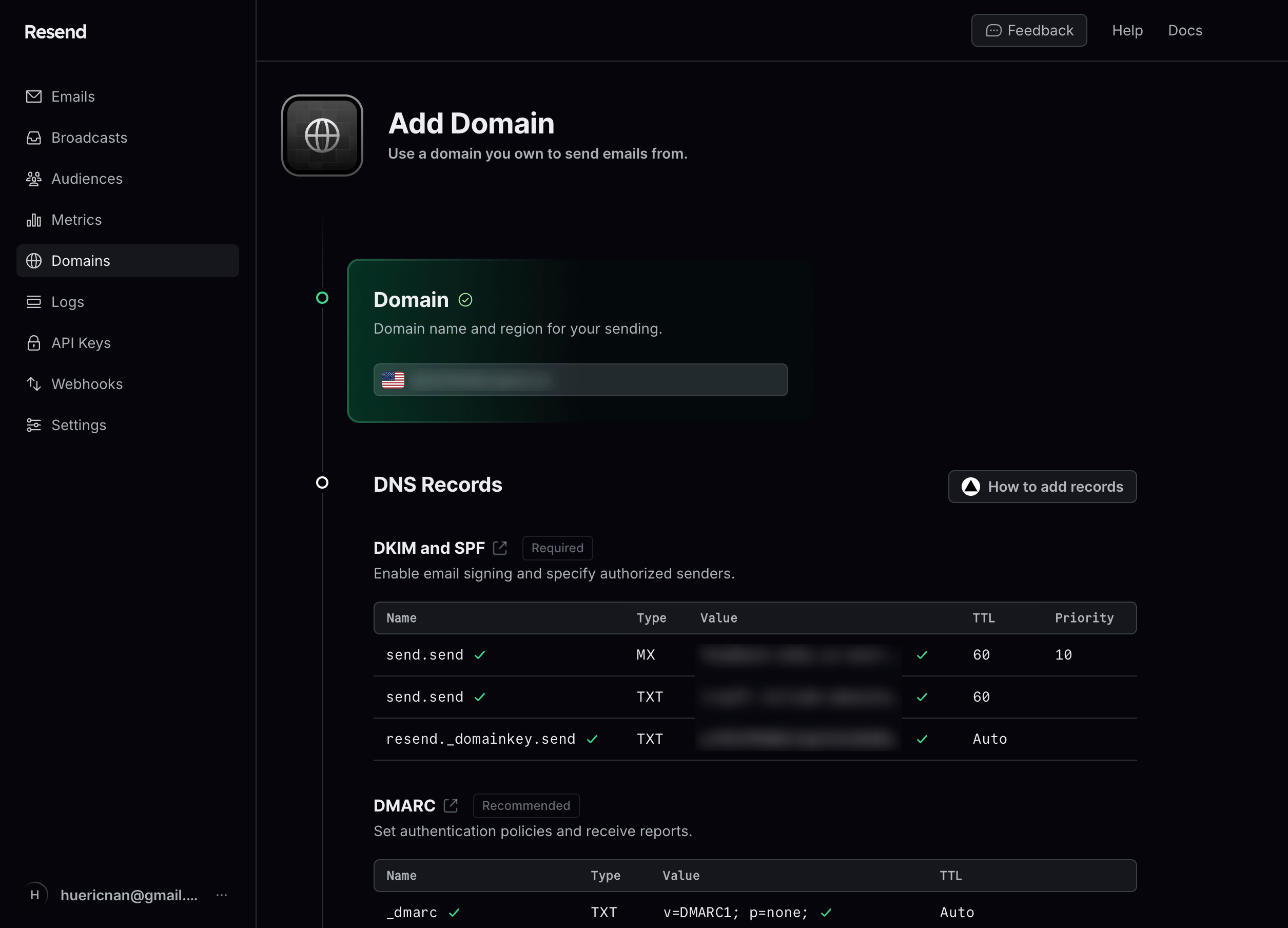Click the Feedback button
Image resolution: width=1288 pixels, height=928 pixels.
[x=1029, y=31]
